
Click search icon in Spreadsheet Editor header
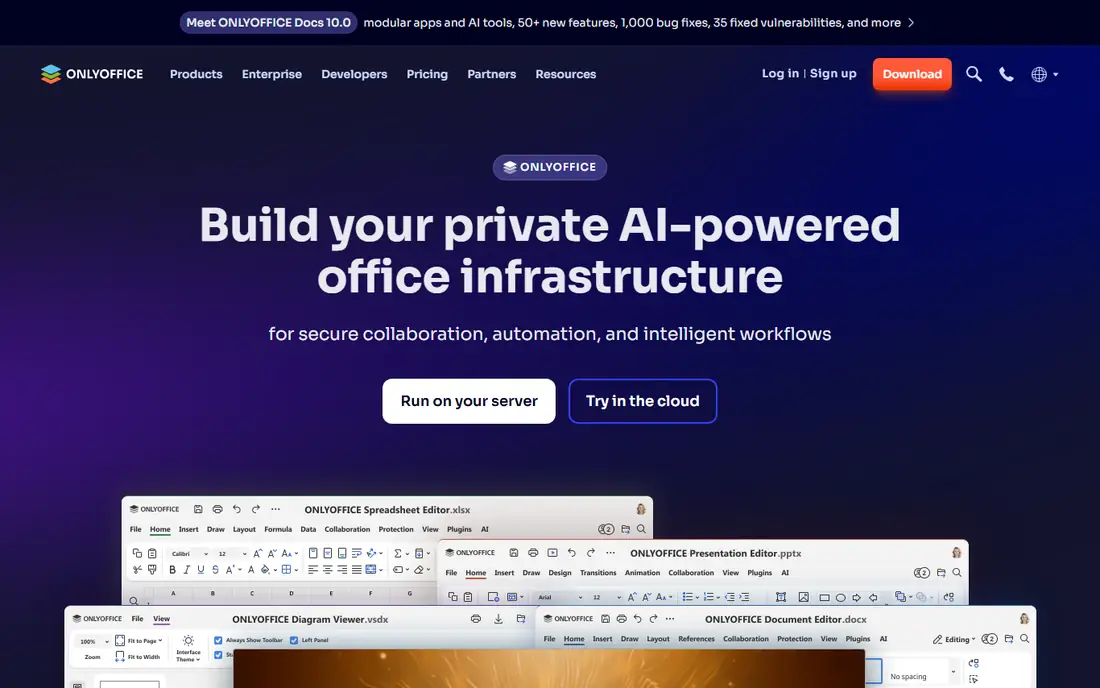tap(641, 529)
